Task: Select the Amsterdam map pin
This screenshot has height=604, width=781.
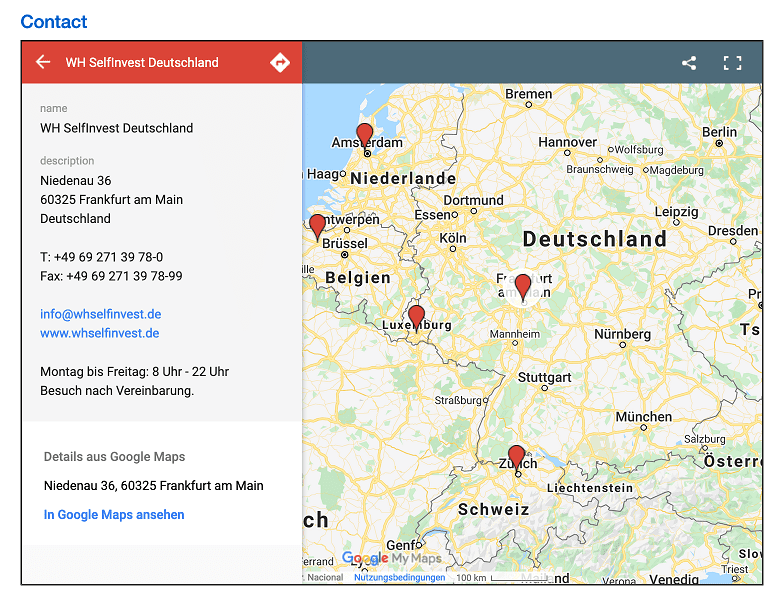Action: pyautogui.click(x=365, y=135)
